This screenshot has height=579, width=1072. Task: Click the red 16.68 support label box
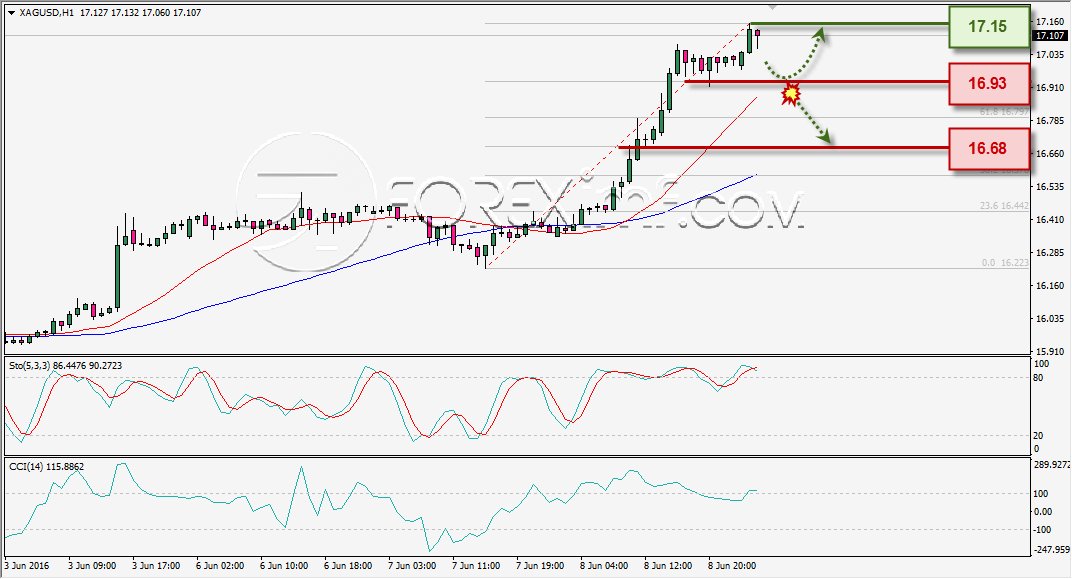click(989, 148)
